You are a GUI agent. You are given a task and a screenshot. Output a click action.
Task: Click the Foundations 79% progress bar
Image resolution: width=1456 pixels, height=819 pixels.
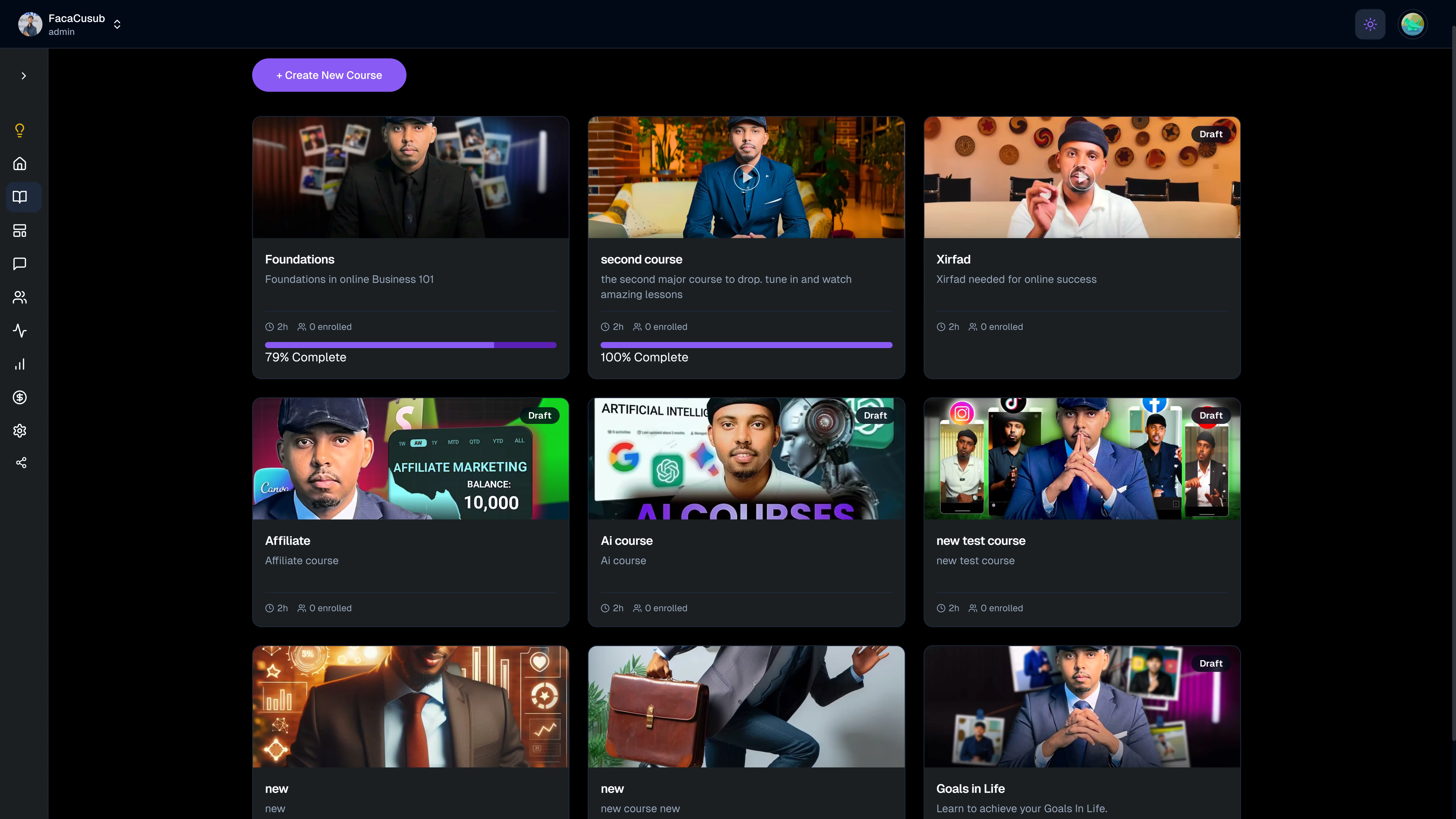pyautogui.click(x=411, y=345)
